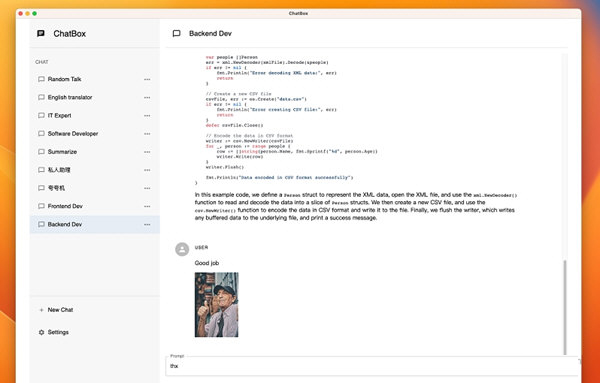Click the plus icon for New Chat
The width and height of the screenshot is (600, 383).
(41, 310)
